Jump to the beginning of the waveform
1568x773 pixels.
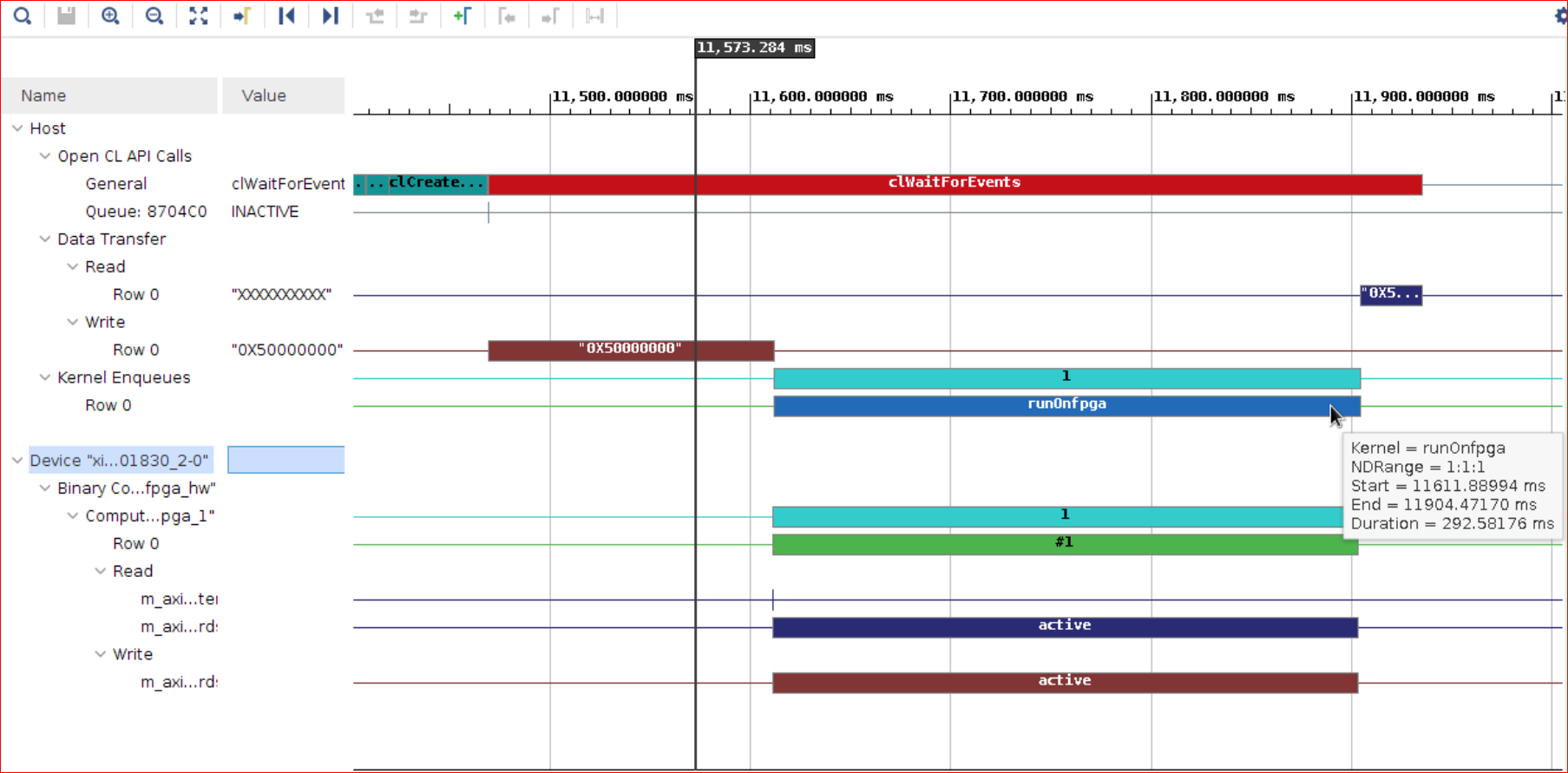[286, 16]
